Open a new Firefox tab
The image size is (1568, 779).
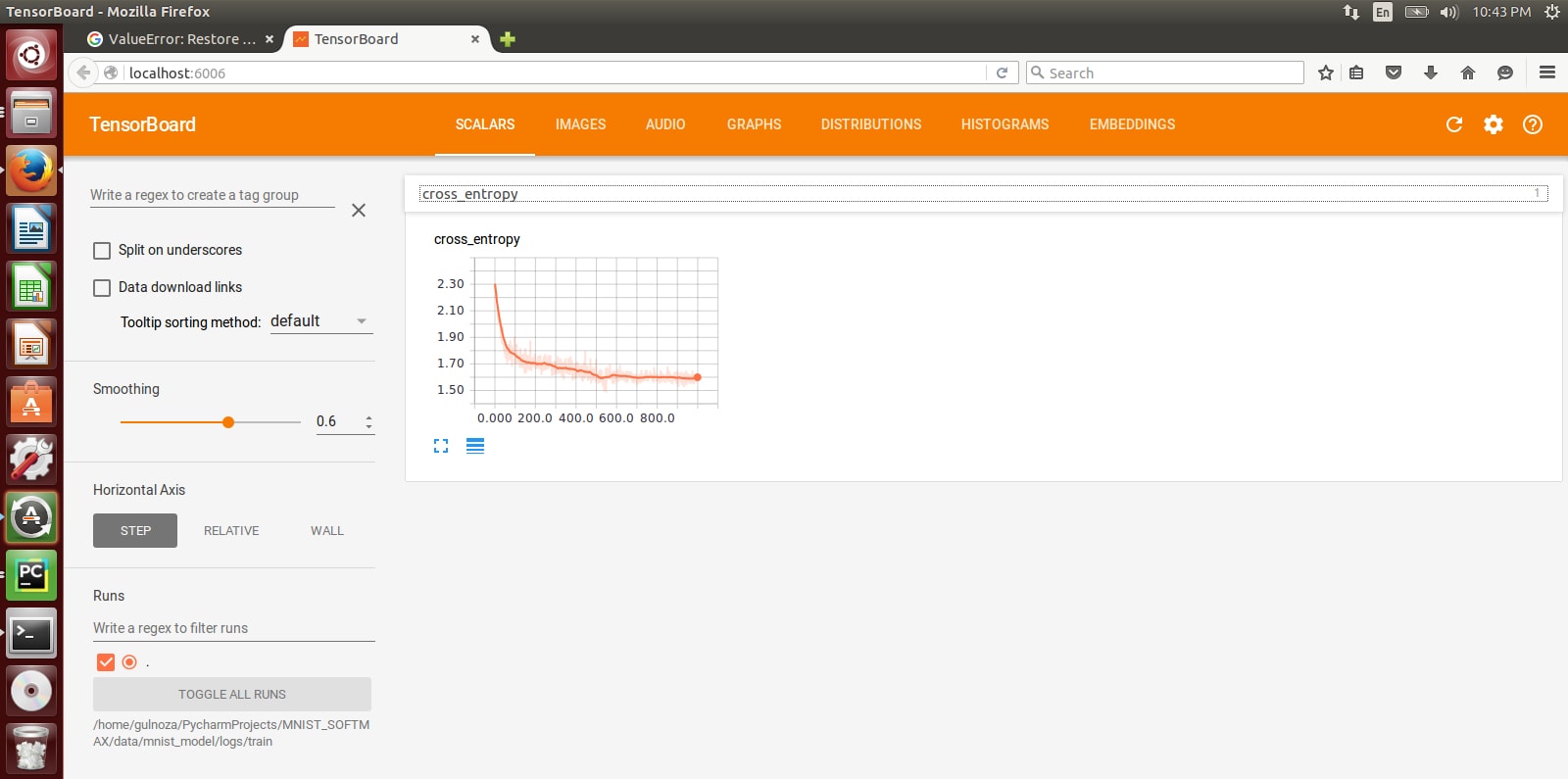(507, 39)
